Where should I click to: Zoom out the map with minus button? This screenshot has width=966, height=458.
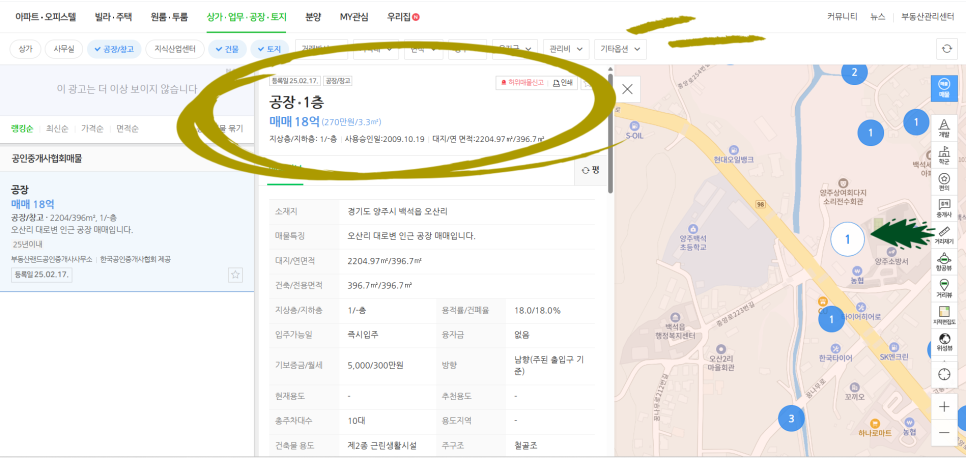click(943, 433)
